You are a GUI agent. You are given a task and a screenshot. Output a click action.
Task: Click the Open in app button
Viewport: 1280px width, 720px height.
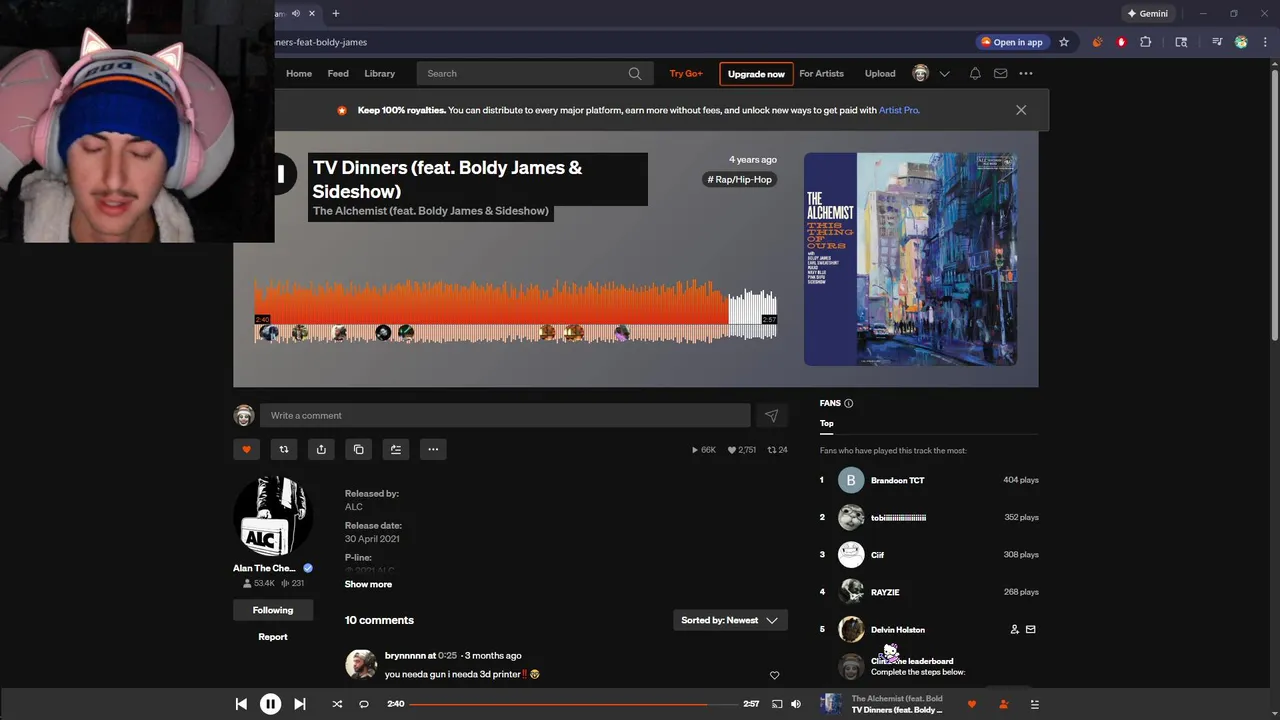[1013, 42]
